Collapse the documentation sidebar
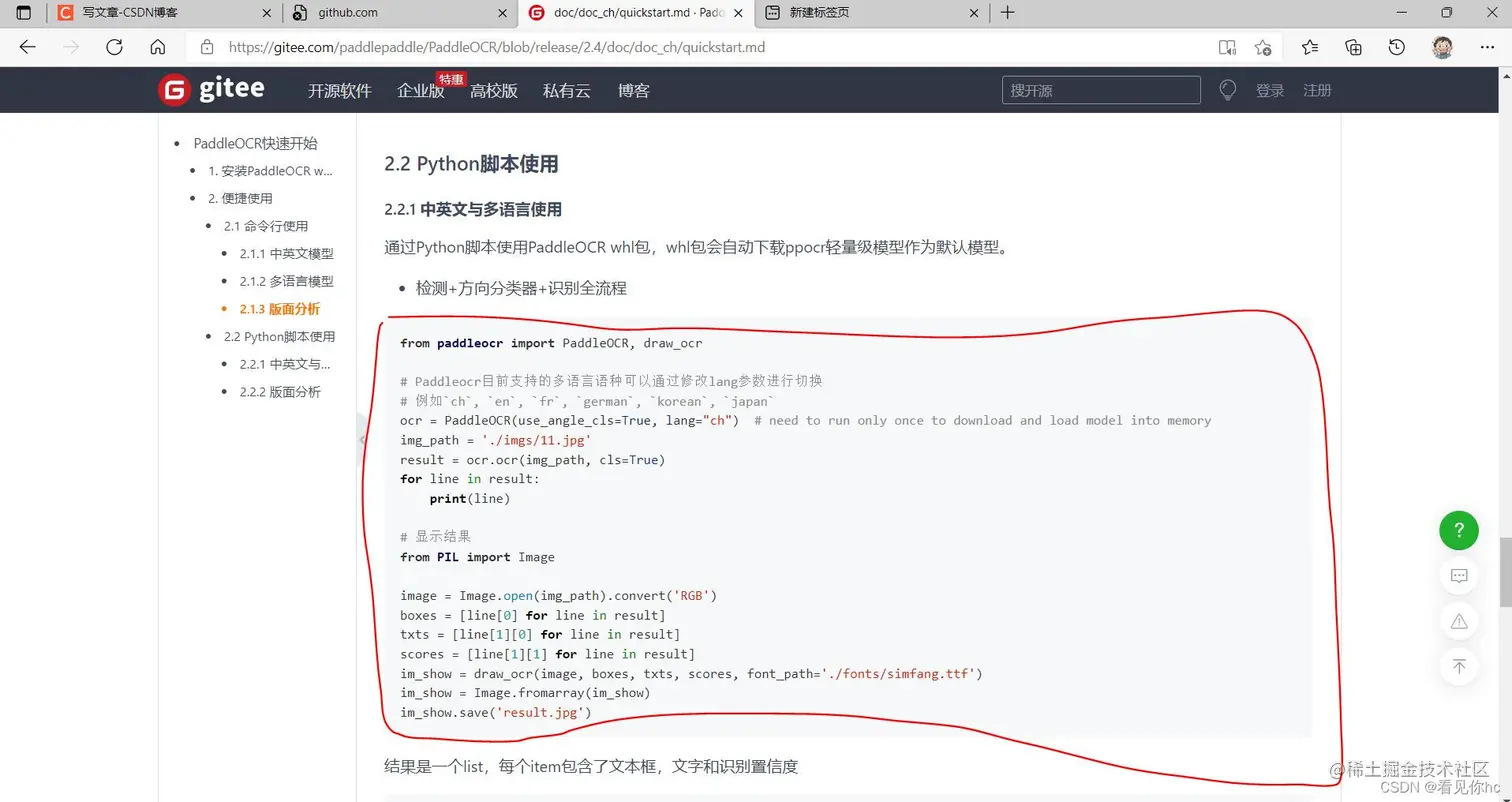Image resolution: width=1512 pixels, height=802 pixels. (x=362, y=437)
